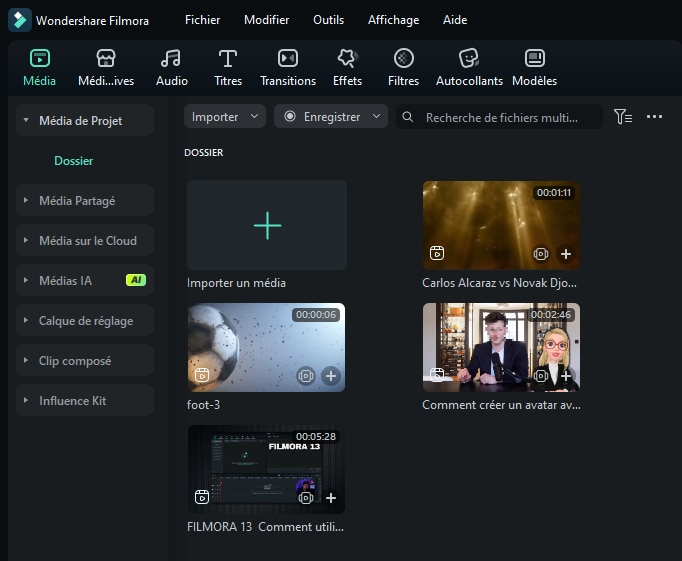Screen dimensions: 682x561
Task: Open the Affichage menu
Action: pyautogui.click(x=393, y=20)
